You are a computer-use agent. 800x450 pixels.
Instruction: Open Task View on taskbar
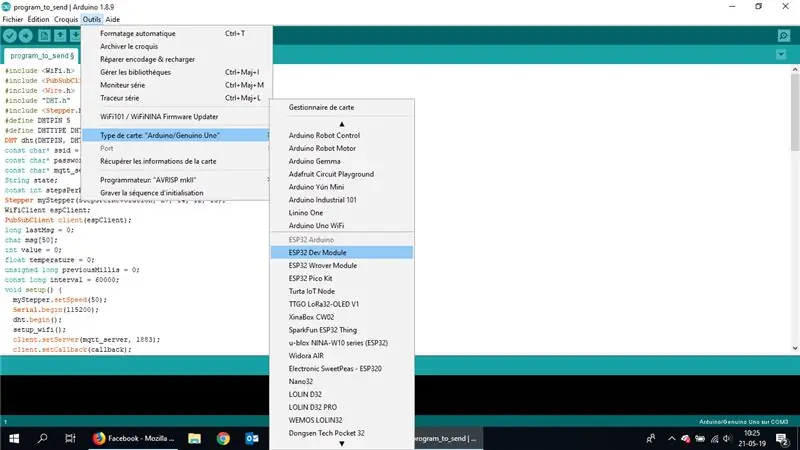(x=70, y=438)
